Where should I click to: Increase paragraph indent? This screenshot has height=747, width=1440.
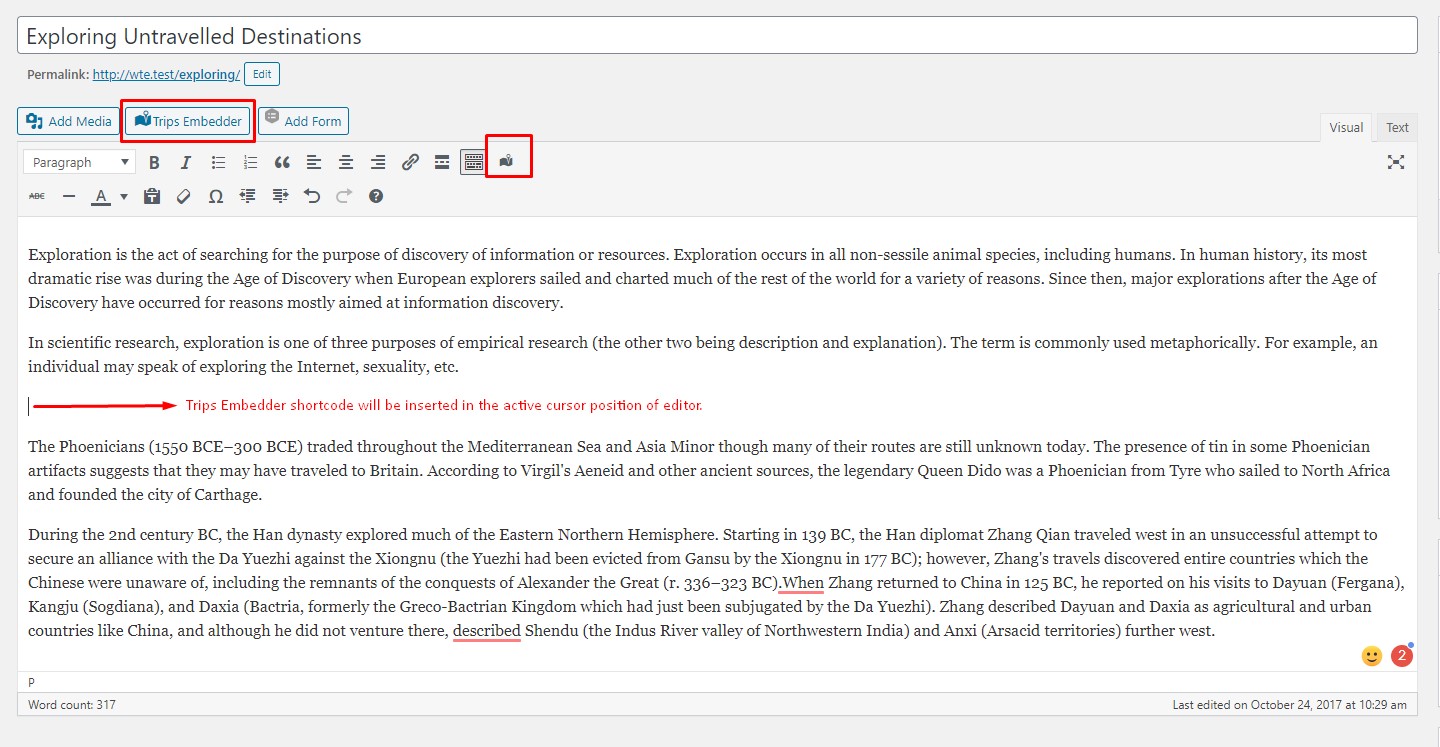point(280,196)
